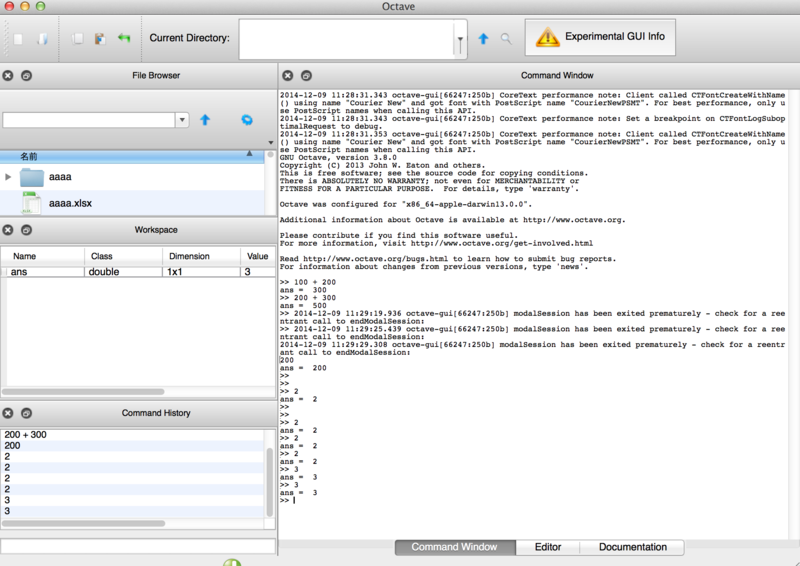Click the New File toolbar icon

19,39
